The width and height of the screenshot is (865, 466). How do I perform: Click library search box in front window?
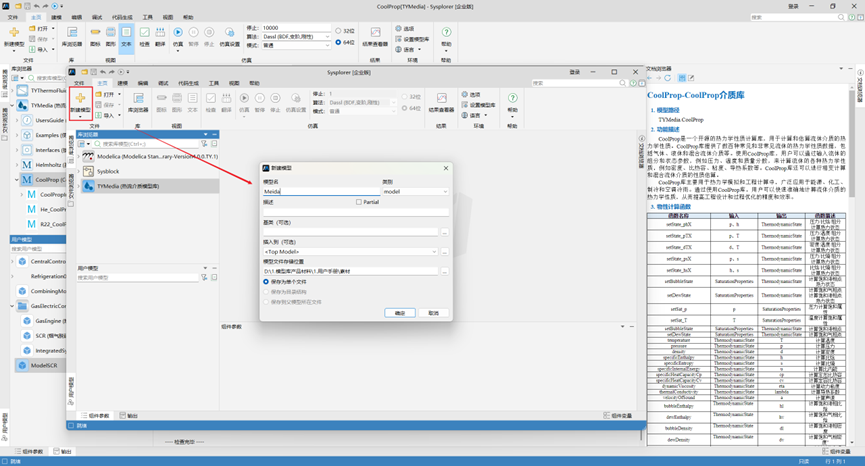click(x=146, y=143)
